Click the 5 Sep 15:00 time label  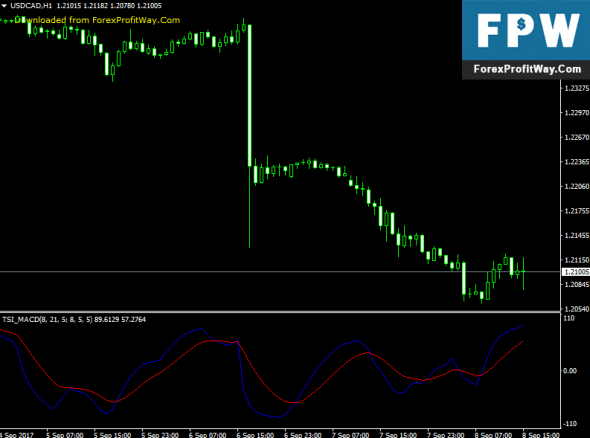point(112,435)
